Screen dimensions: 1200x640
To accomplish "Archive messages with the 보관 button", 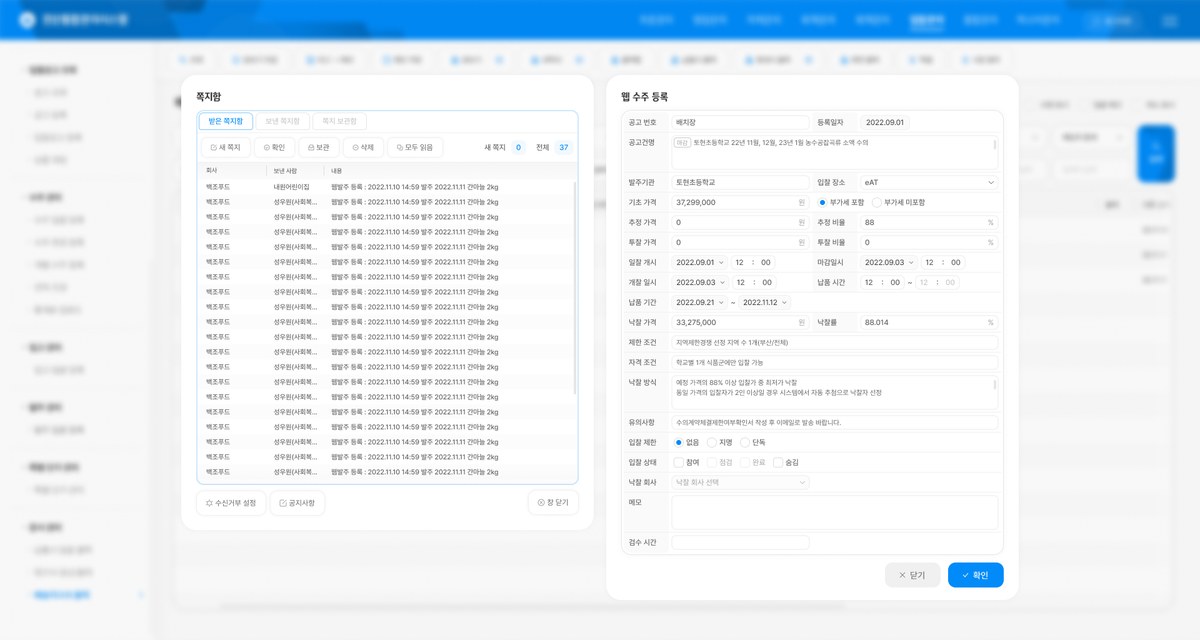I will pos(319,147).
